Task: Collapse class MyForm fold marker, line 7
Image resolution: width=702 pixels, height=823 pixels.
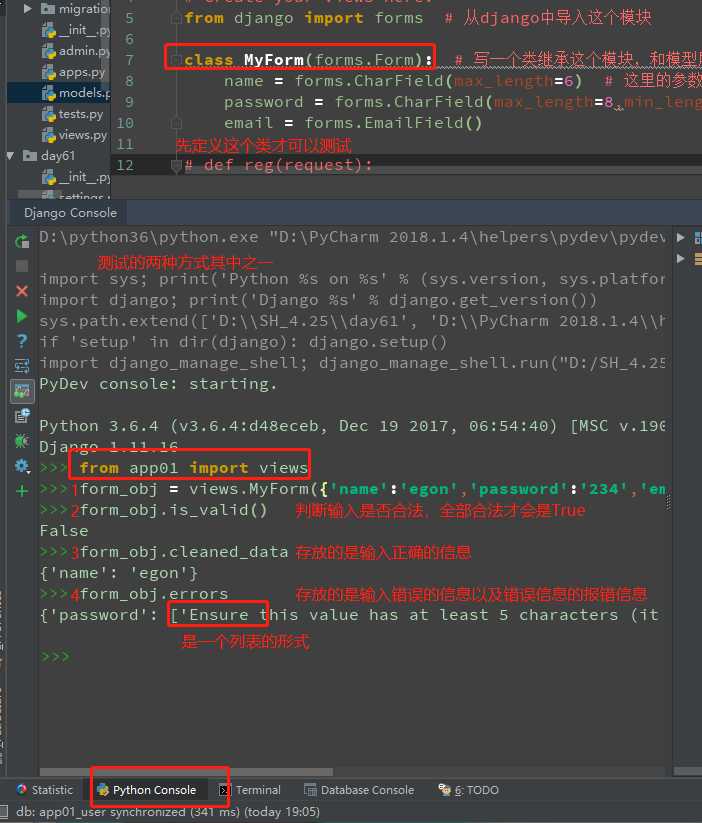Action: pyautogui.click(x=176, y=60)
